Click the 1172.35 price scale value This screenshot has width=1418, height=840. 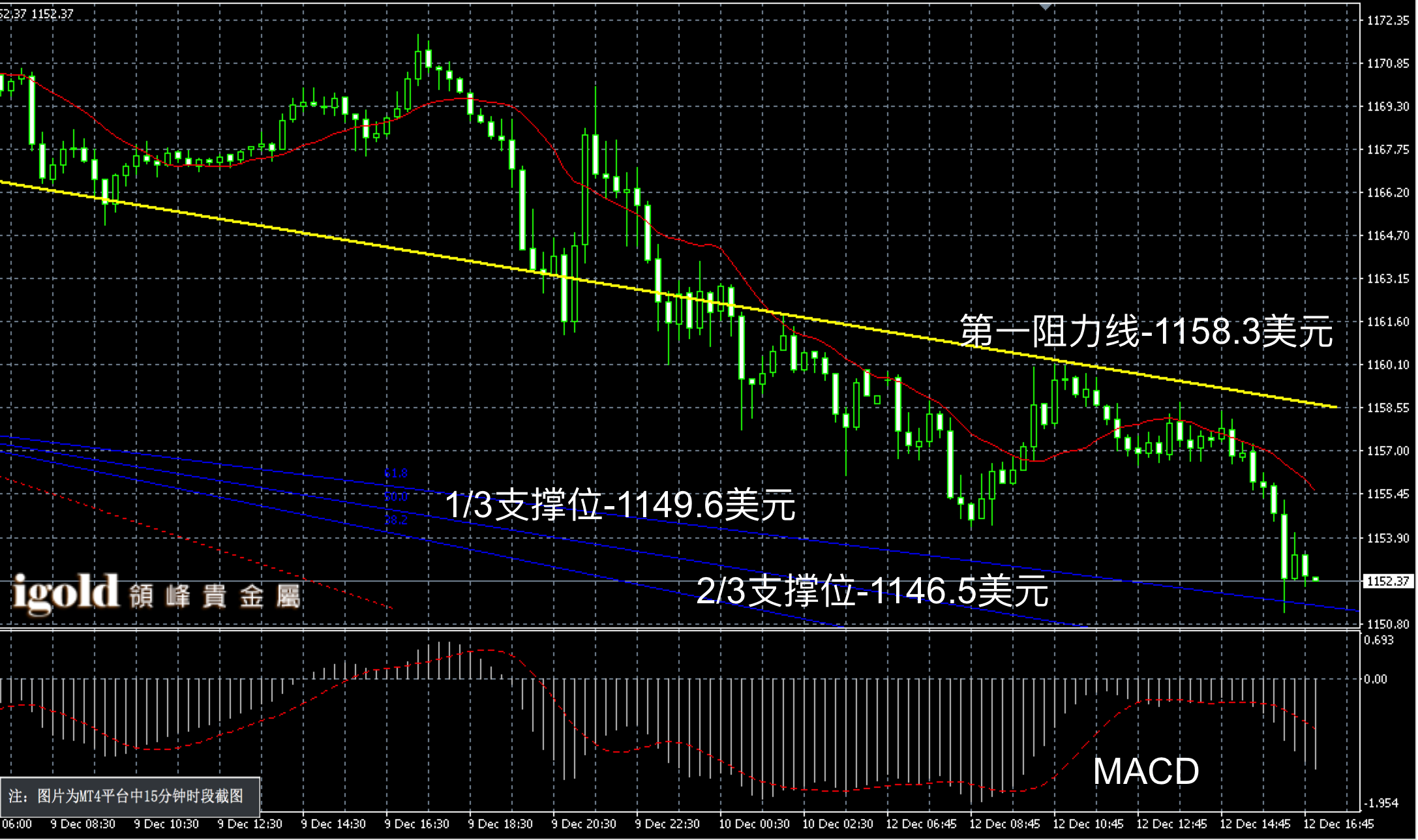(1387, 21)
